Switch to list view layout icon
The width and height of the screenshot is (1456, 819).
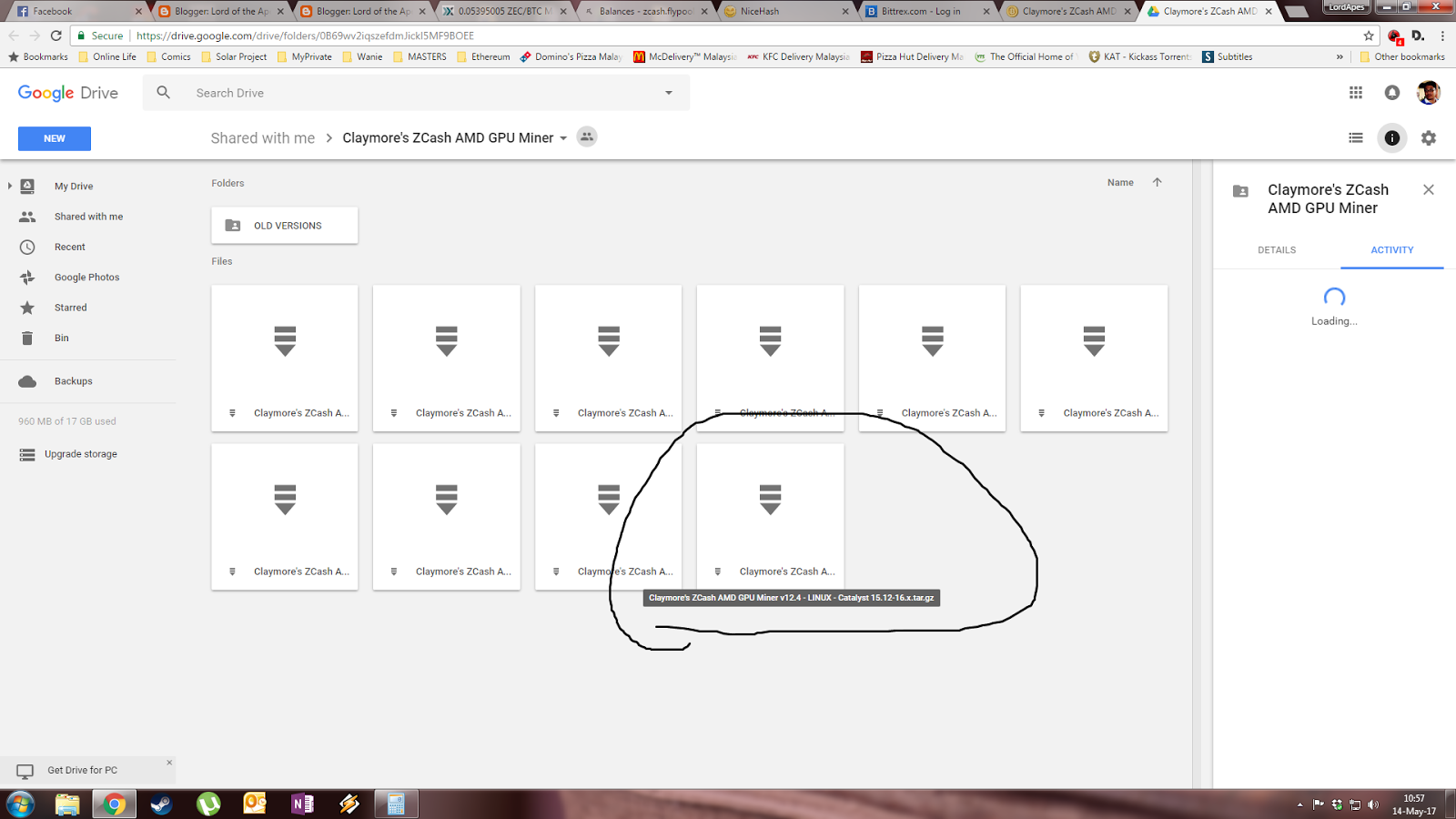[1356, 138]
